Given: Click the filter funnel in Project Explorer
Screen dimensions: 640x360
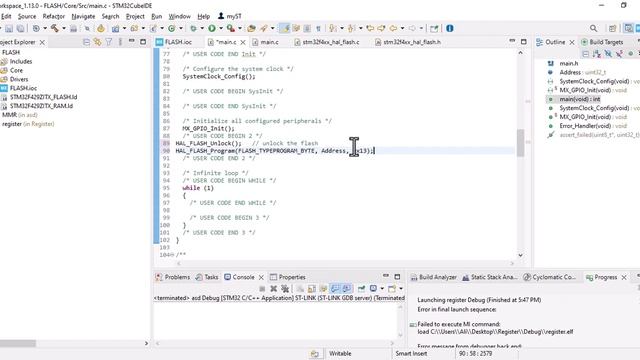Looking at the screenshot, I should pos(109,42).
